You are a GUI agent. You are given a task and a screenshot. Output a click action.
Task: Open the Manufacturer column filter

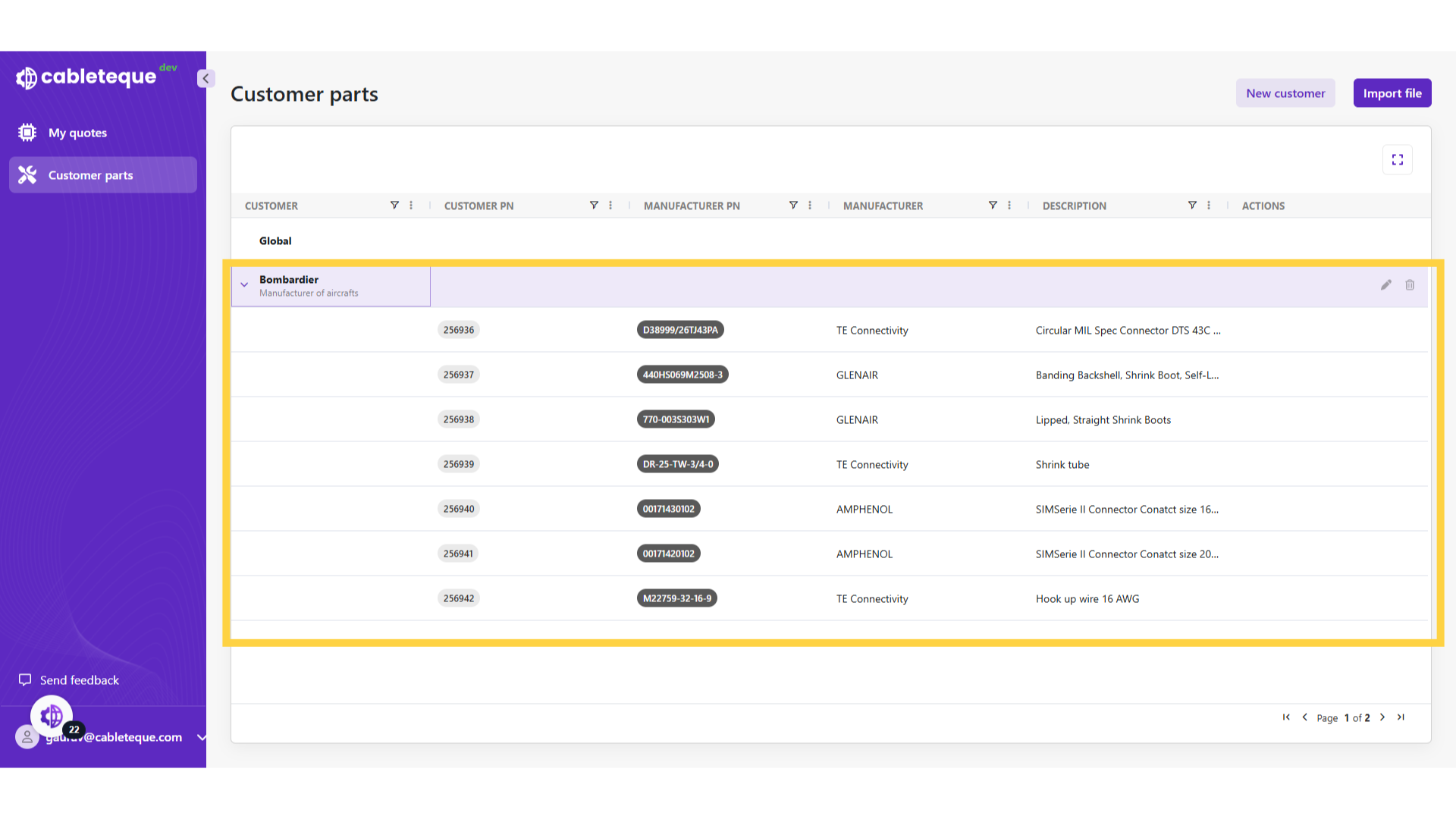pos(993,206)
